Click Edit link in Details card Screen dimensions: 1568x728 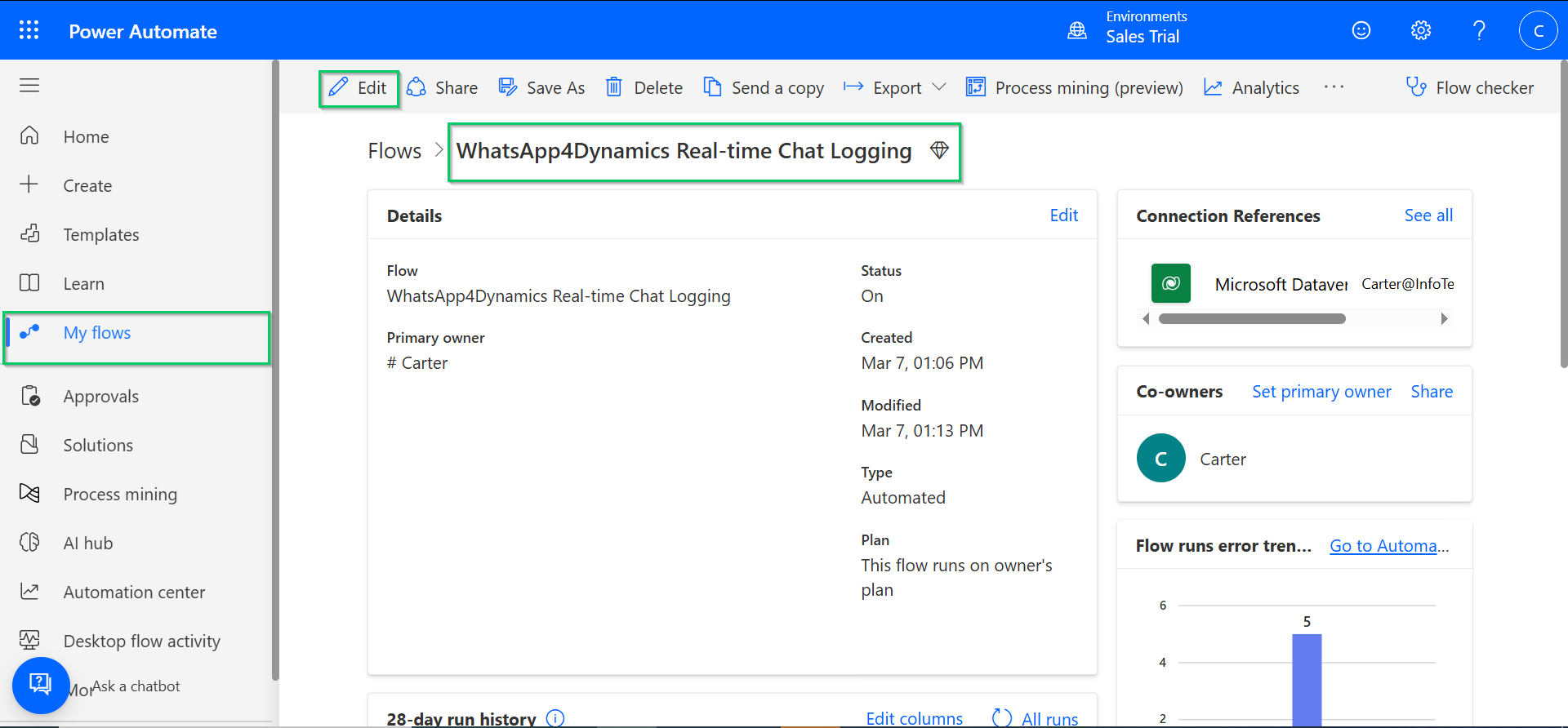click(1063, 215)
